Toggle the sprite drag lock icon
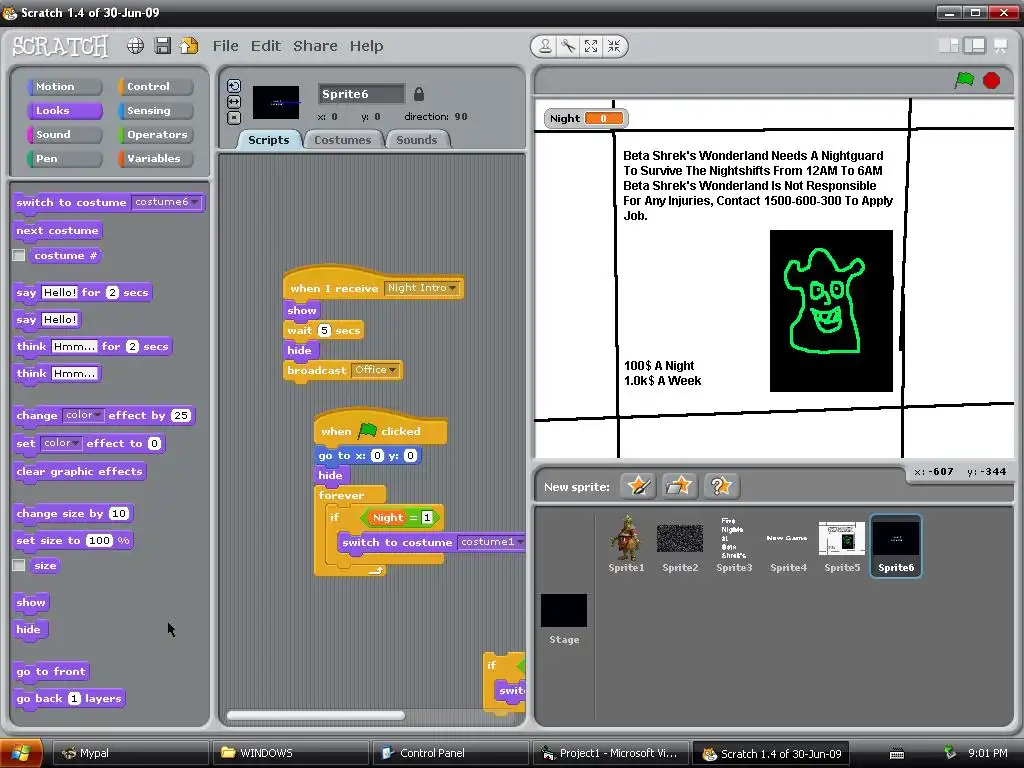1024x768 pixels. click(x=419, y=94)
